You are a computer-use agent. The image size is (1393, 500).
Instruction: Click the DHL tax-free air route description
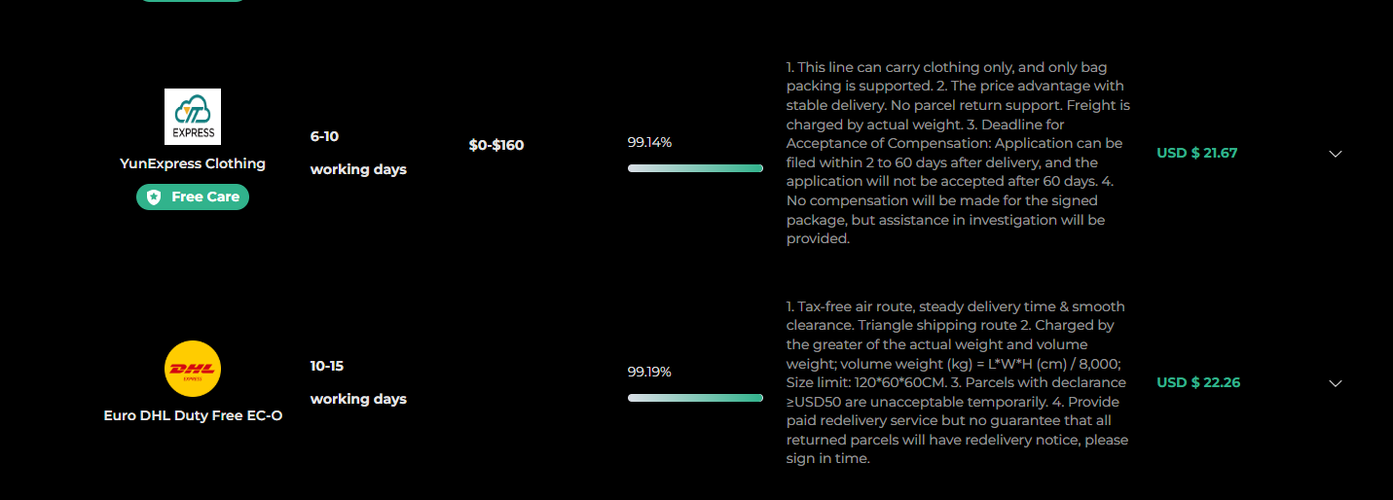(958, 382)
